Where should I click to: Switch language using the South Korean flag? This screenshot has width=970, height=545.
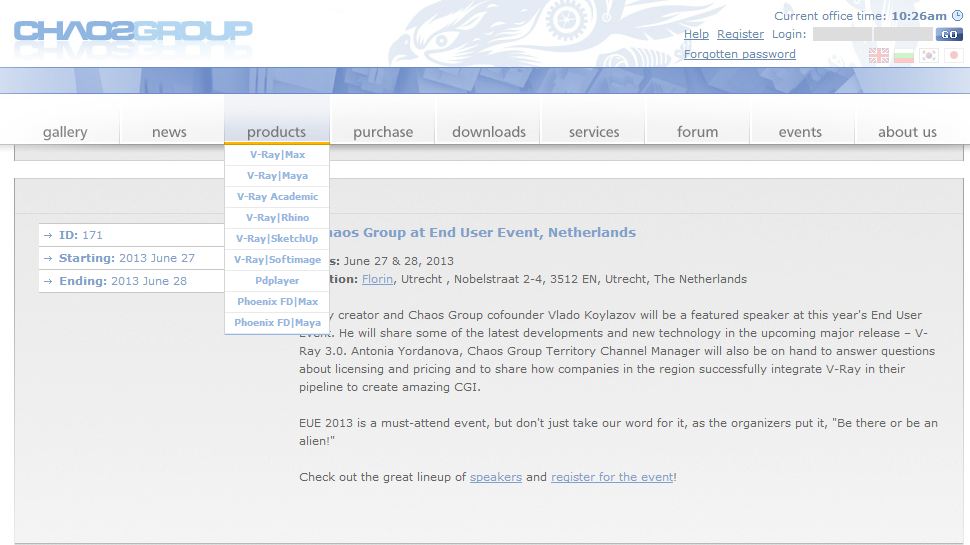(929, 56)
